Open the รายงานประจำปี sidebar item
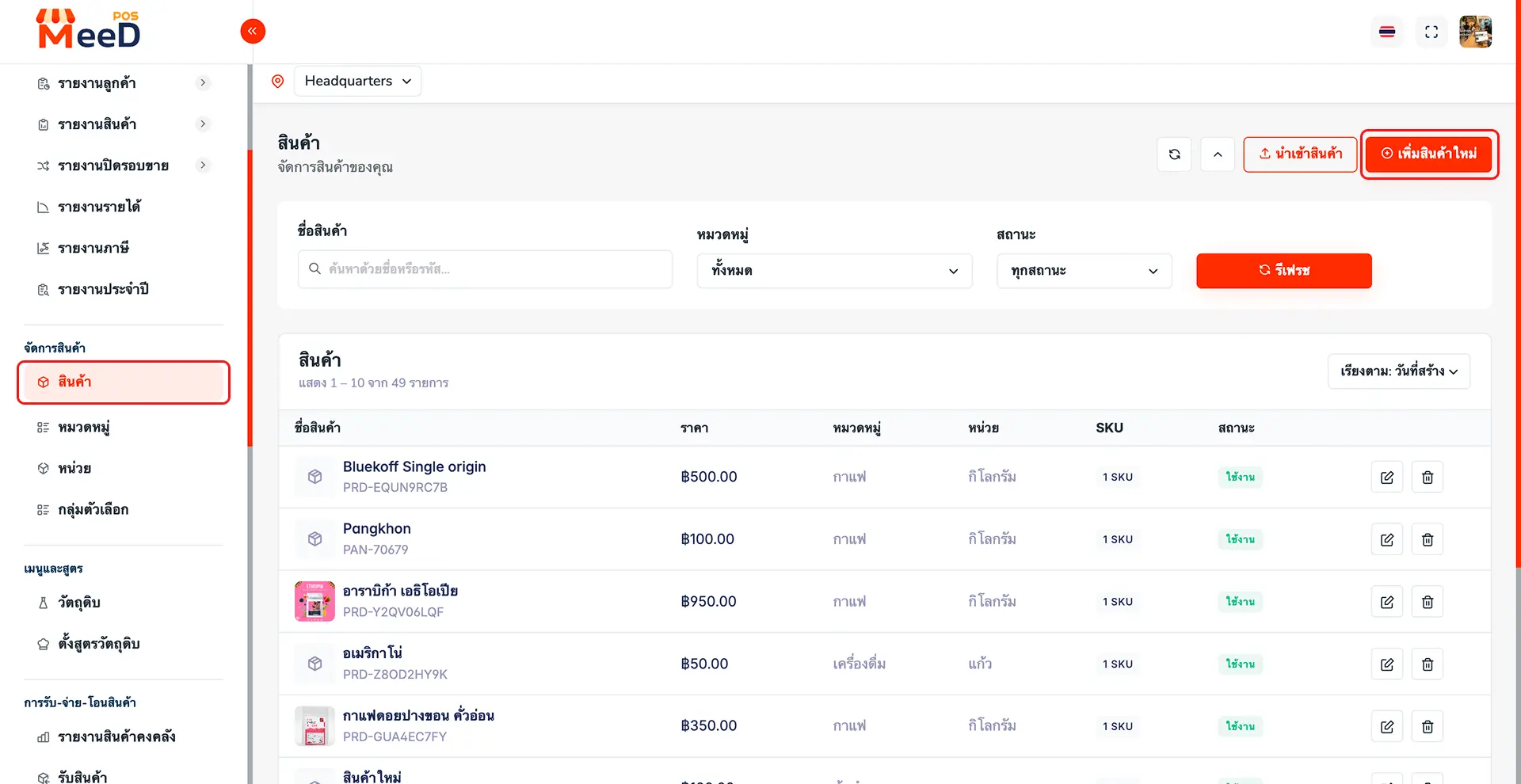 (103, 289)
